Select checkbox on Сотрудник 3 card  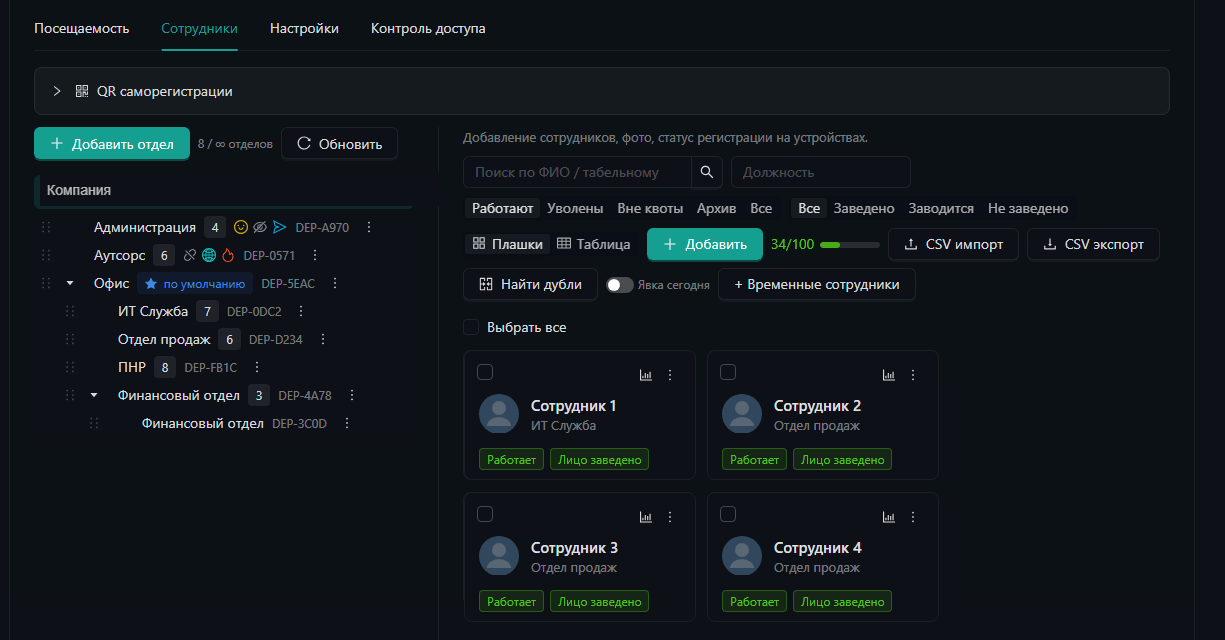pos(485,514)
